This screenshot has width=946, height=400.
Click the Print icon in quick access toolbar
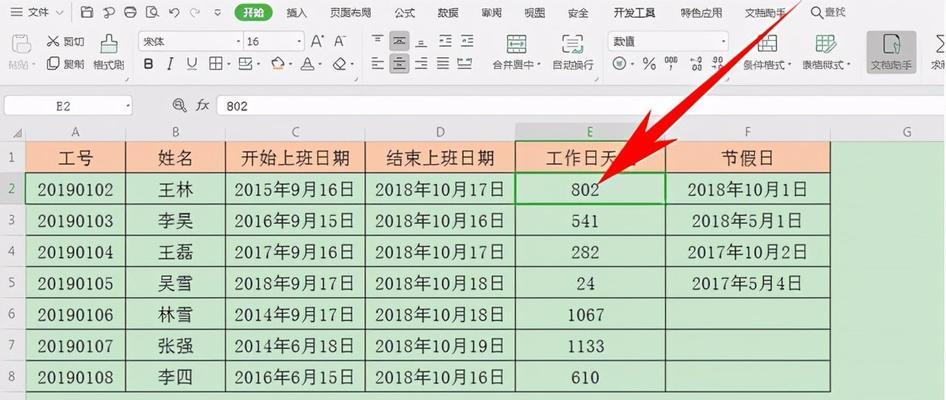click(130, 12)
